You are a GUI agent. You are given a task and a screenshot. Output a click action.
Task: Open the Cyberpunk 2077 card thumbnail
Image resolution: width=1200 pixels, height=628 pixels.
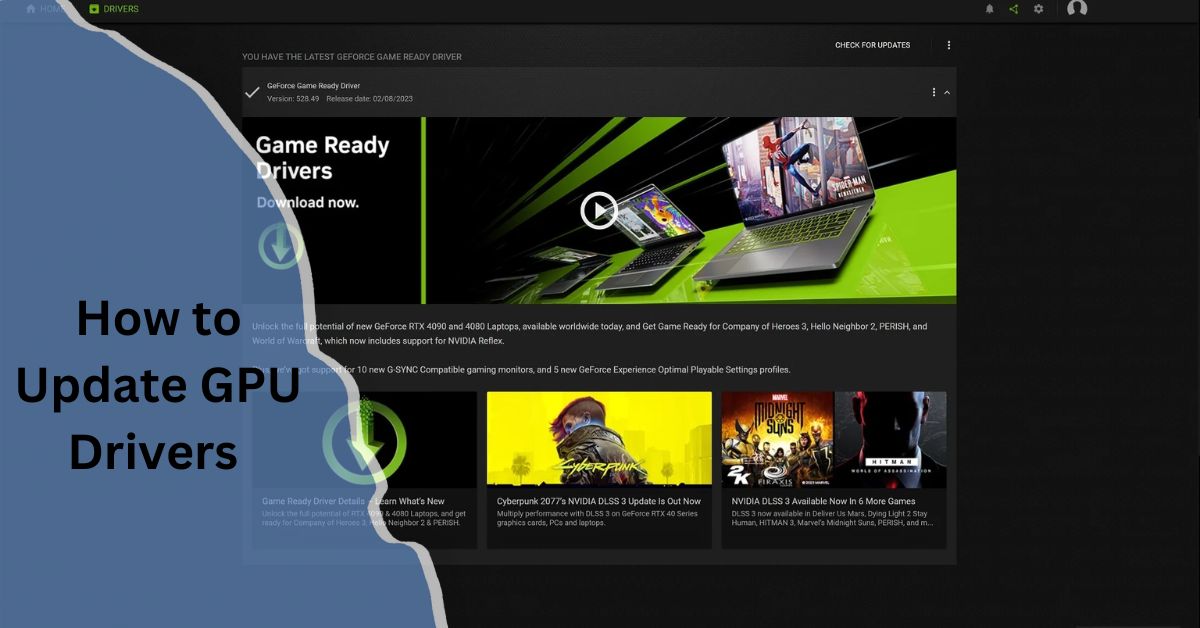599,438
